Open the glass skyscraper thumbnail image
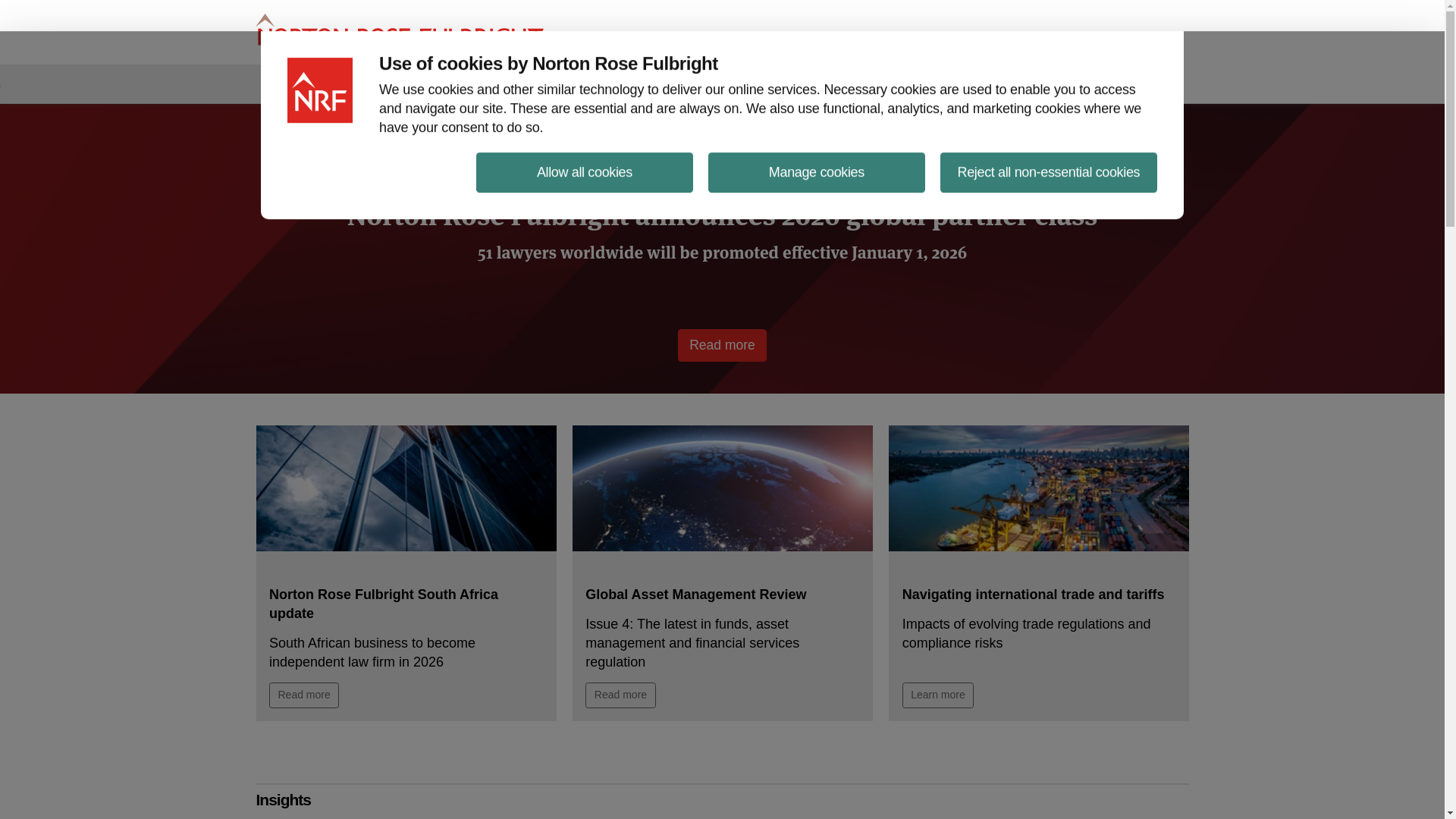Image resolution: width=1456 pixels, height=819 pixels. click(x=406, y=488)
